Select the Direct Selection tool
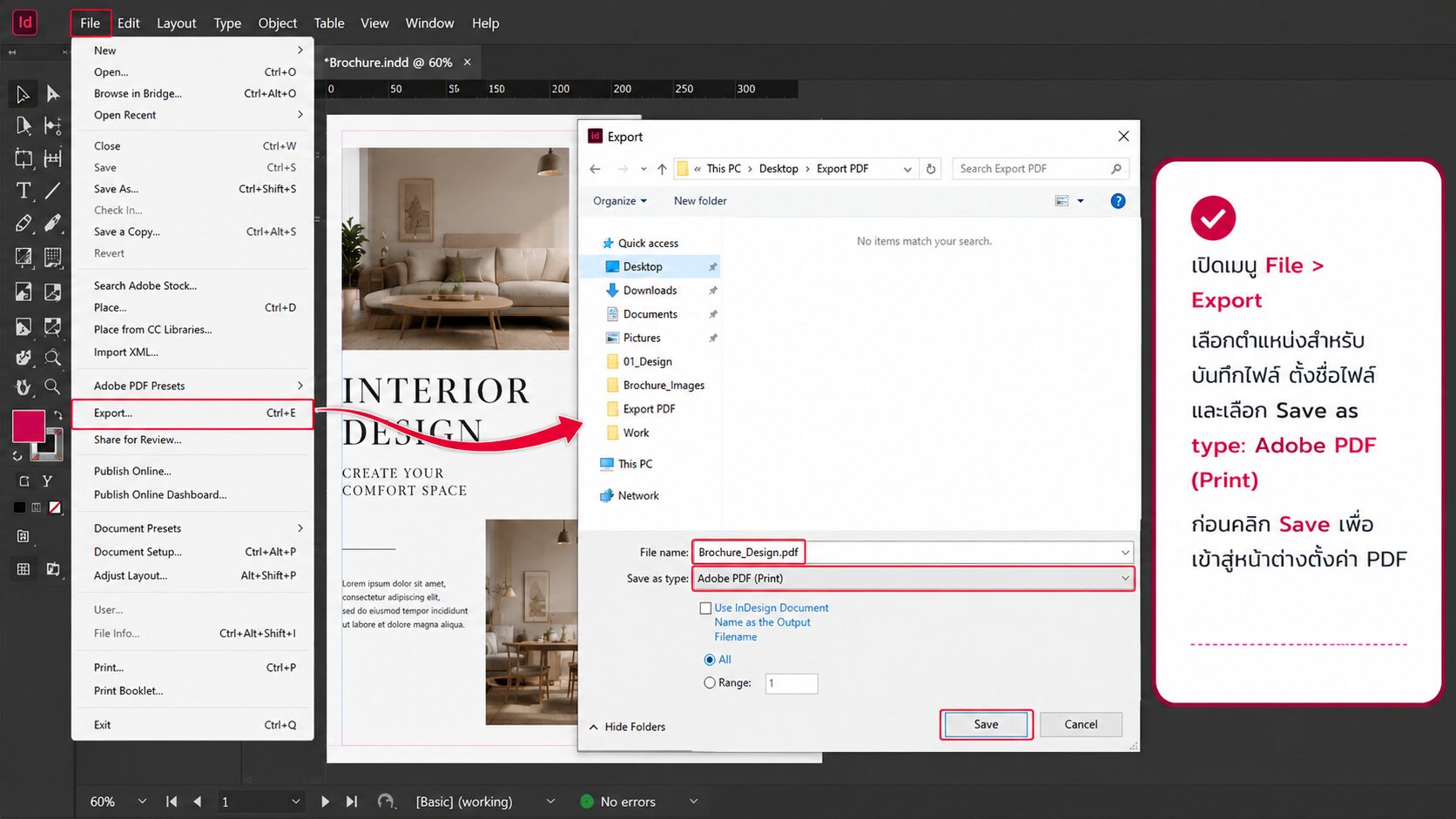 pos(53,93)
